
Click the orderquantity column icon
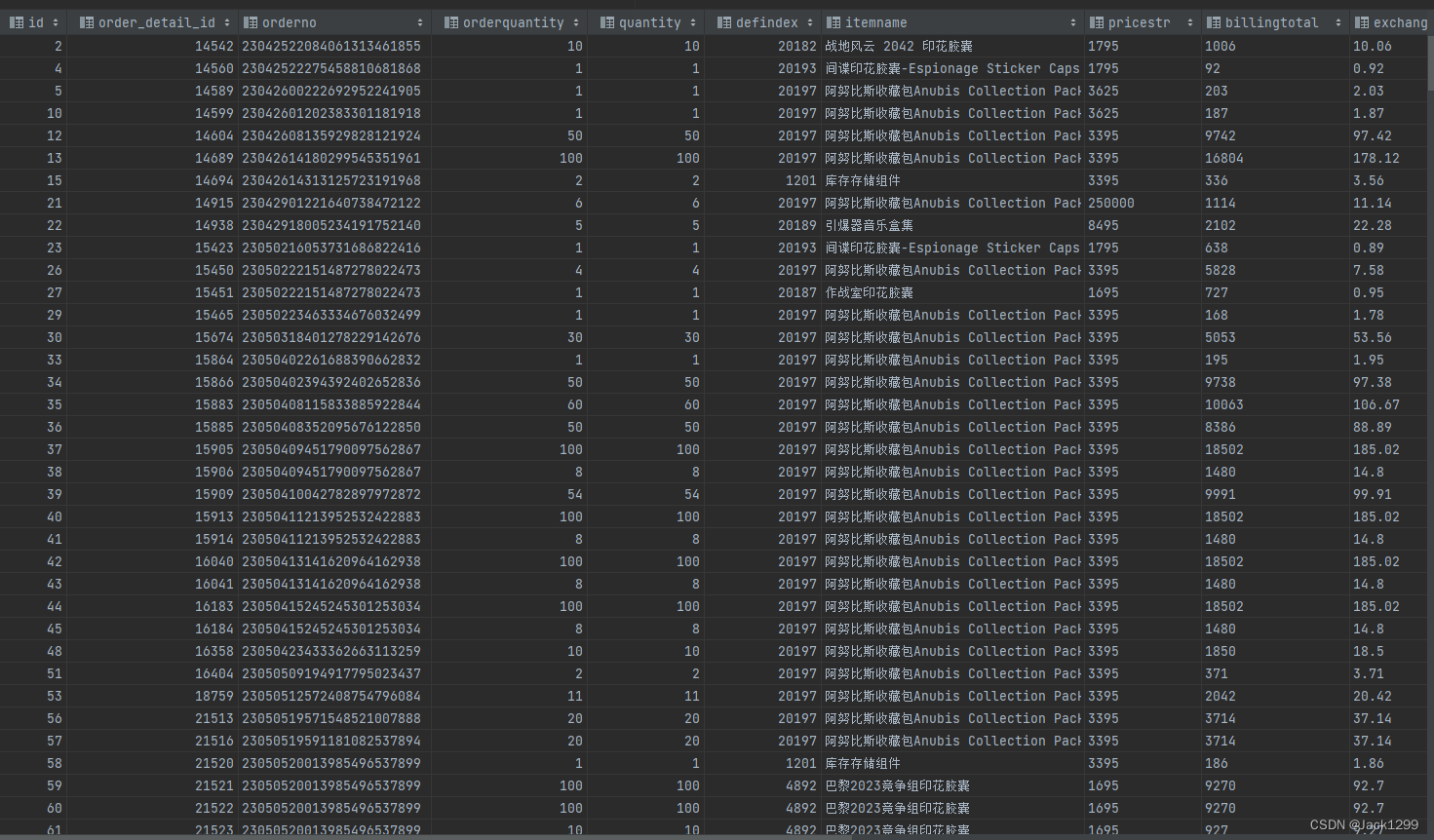[451, 22]
